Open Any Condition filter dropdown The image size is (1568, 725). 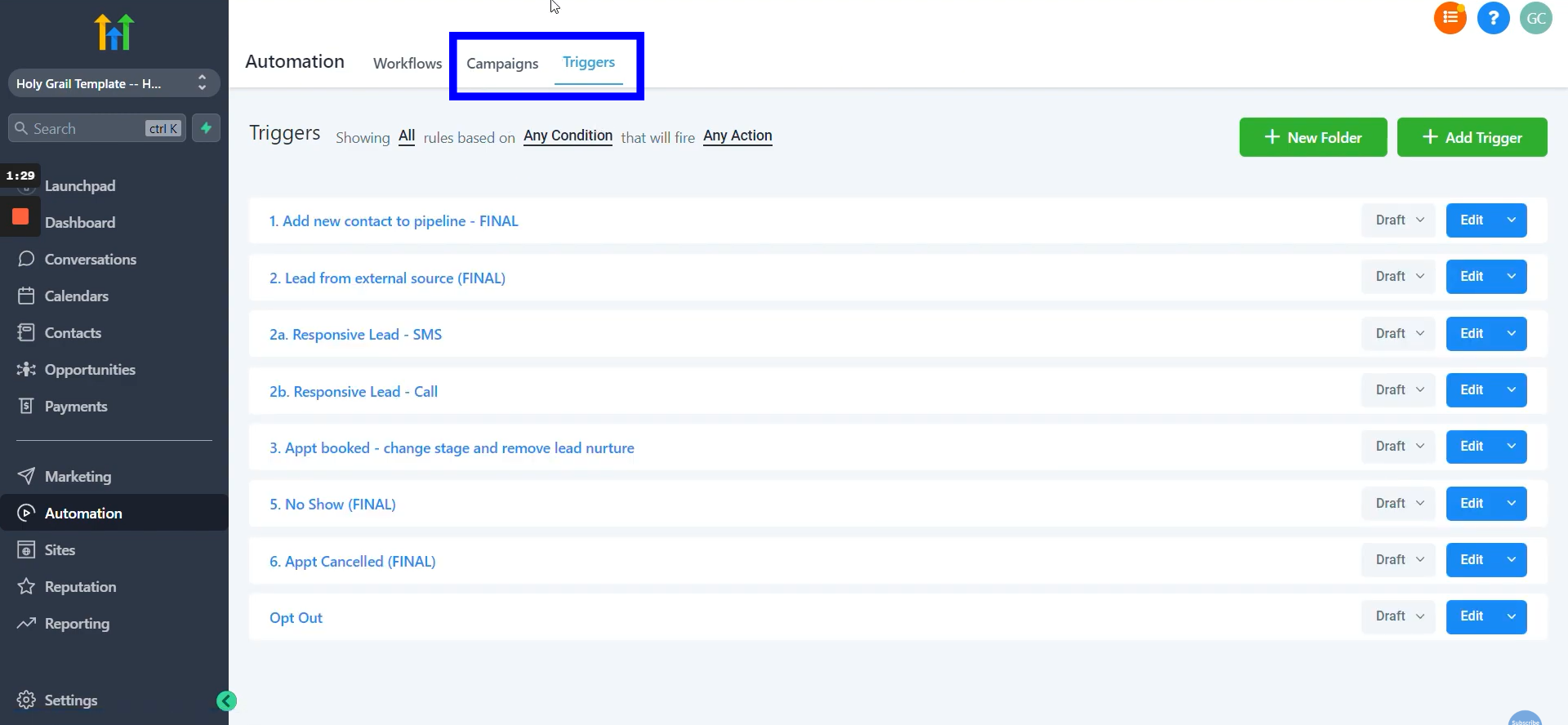tap(568, 136)
